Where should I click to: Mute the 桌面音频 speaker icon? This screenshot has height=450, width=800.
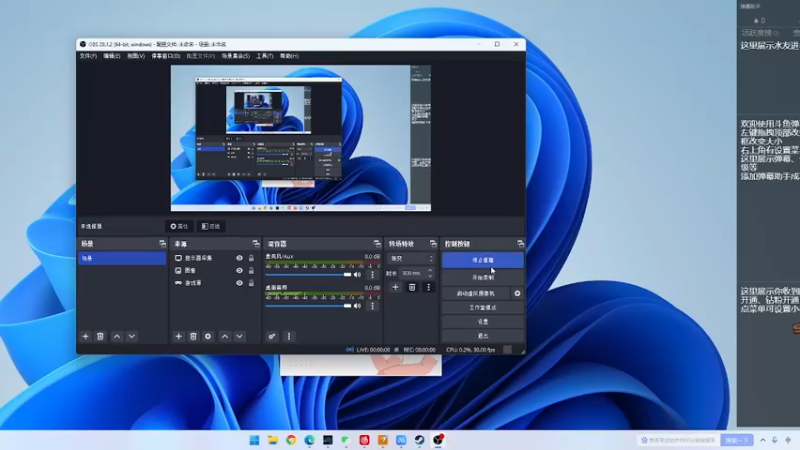click(x=358, y=306)
